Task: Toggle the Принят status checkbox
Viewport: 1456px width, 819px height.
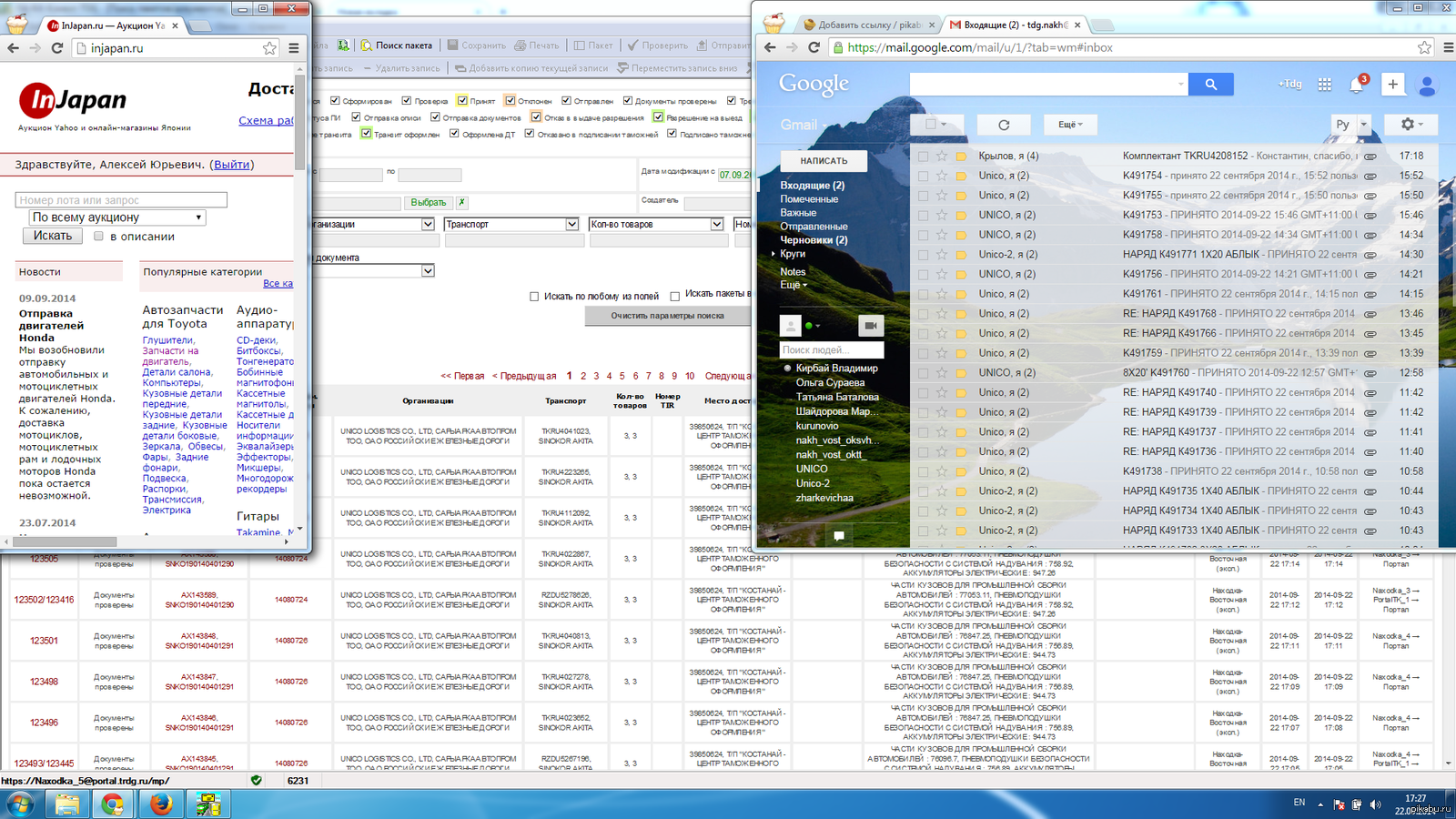Action: click(x=462, y=101)
